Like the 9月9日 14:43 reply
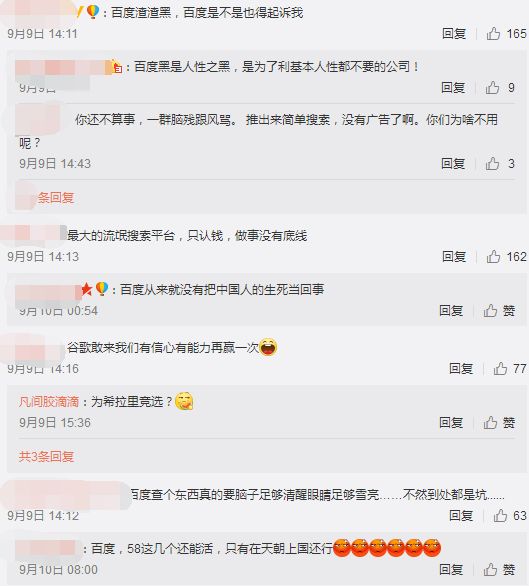 [500, 163]
